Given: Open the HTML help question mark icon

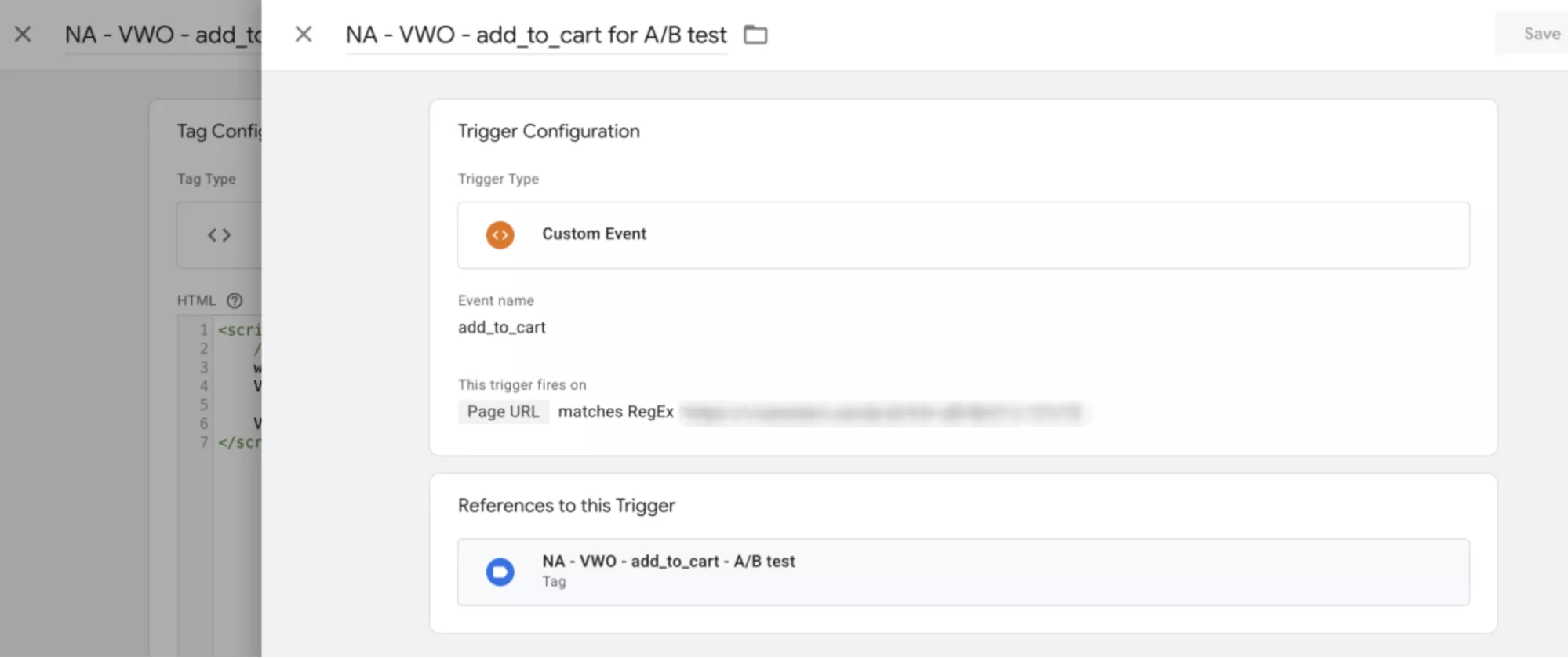Looking at the screenshot, I should coord(235,300).
